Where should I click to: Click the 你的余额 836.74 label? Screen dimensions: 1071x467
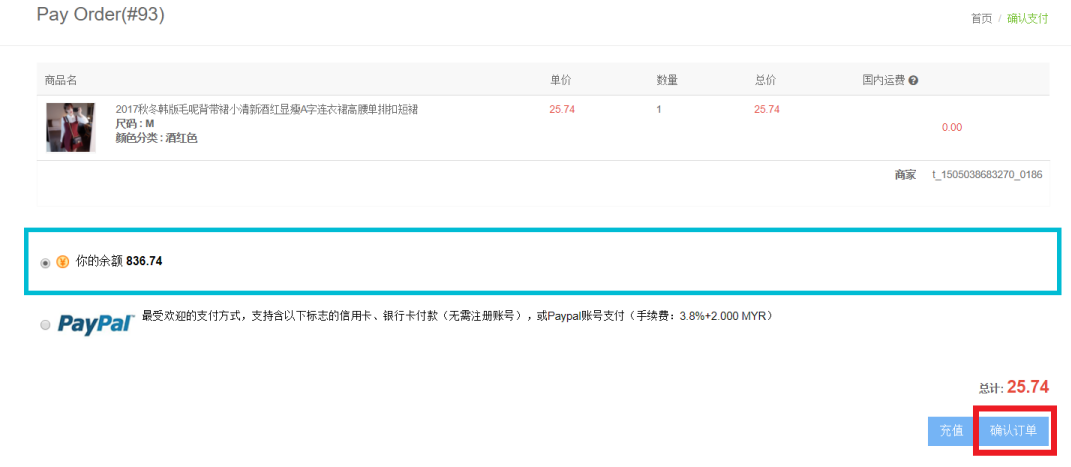click(119, 261)
